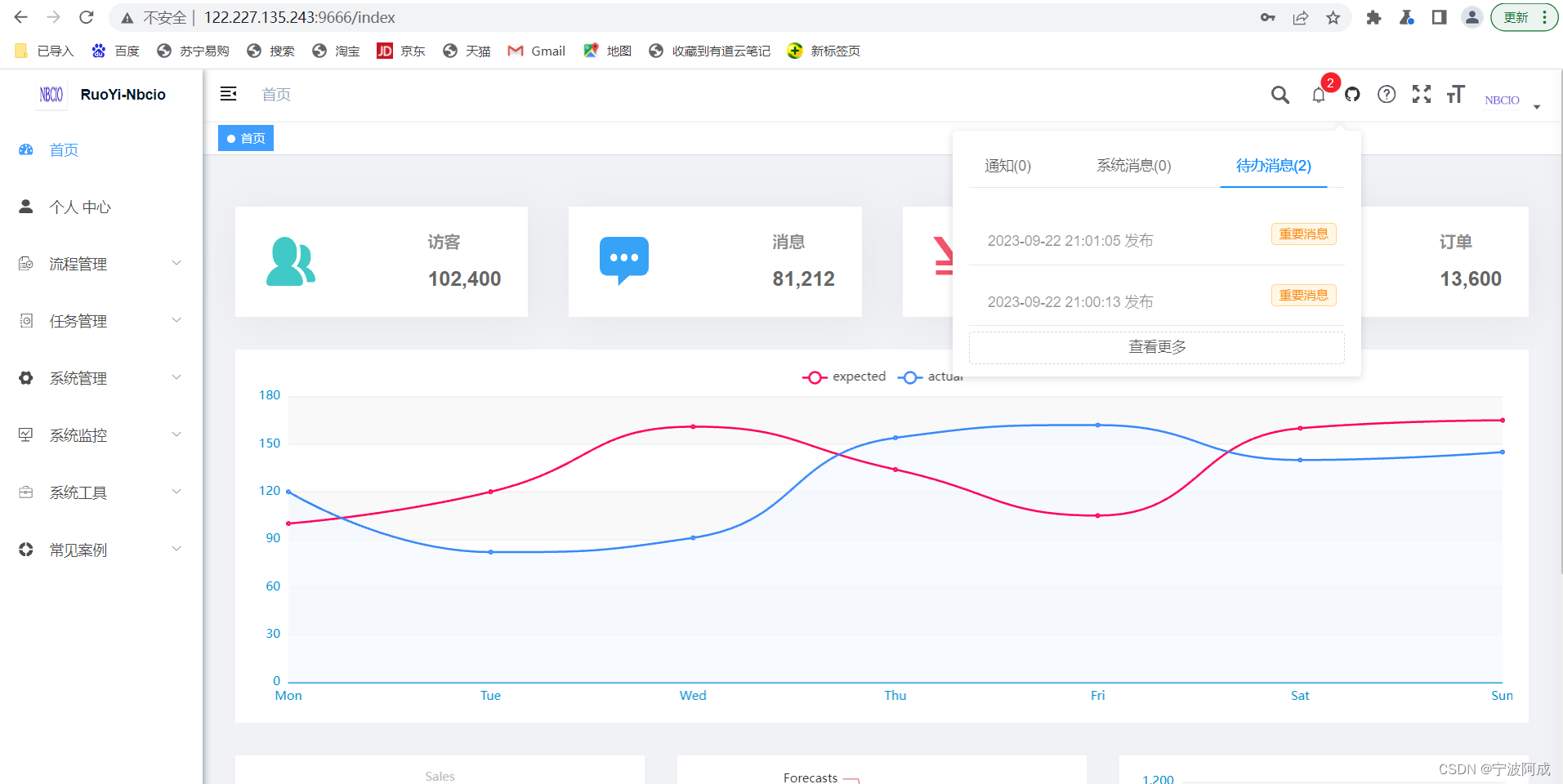Open the 京东 bookmark
This screenshot has width=1563, height=784.
pos(401,51)
